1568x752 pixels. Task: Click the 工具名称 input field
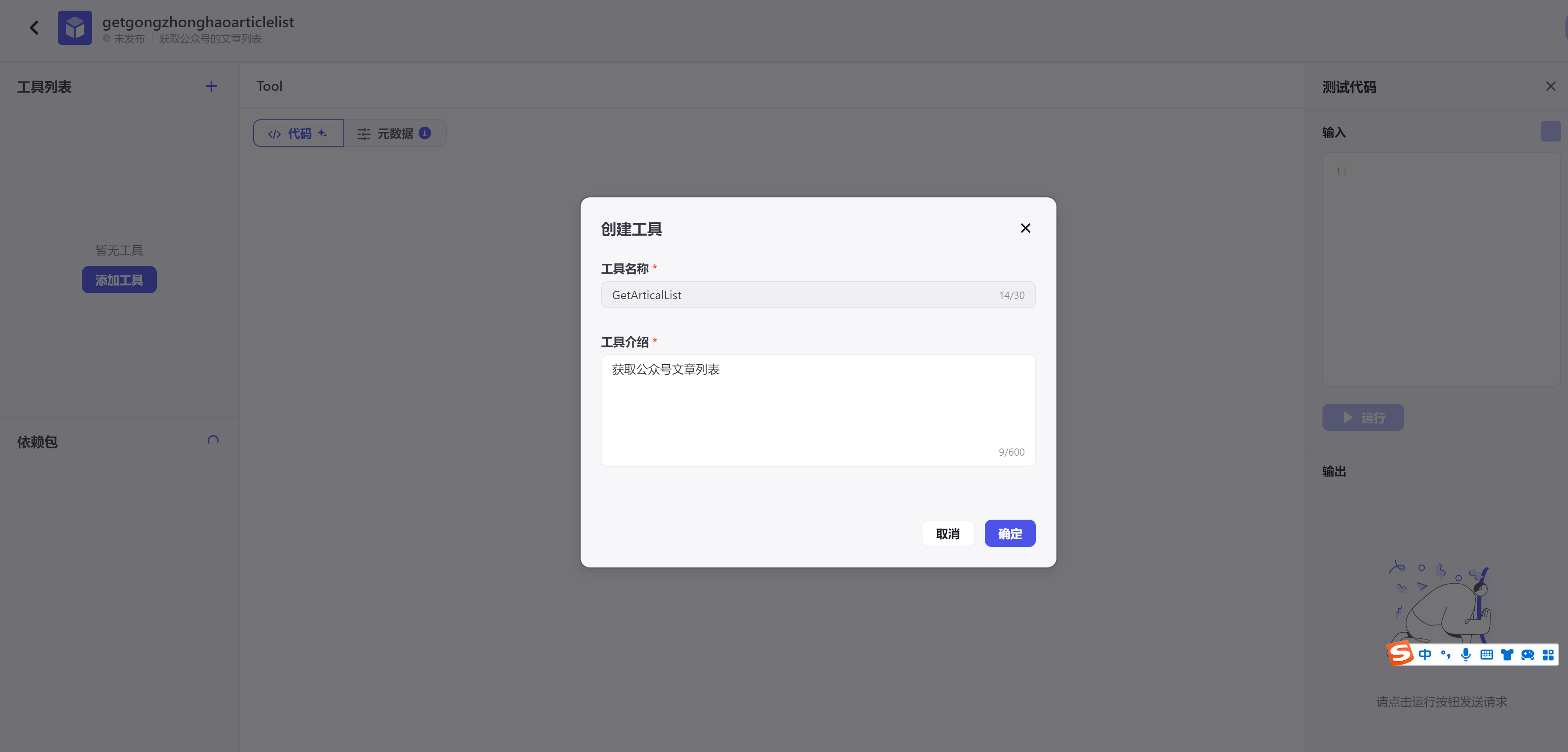797,295
